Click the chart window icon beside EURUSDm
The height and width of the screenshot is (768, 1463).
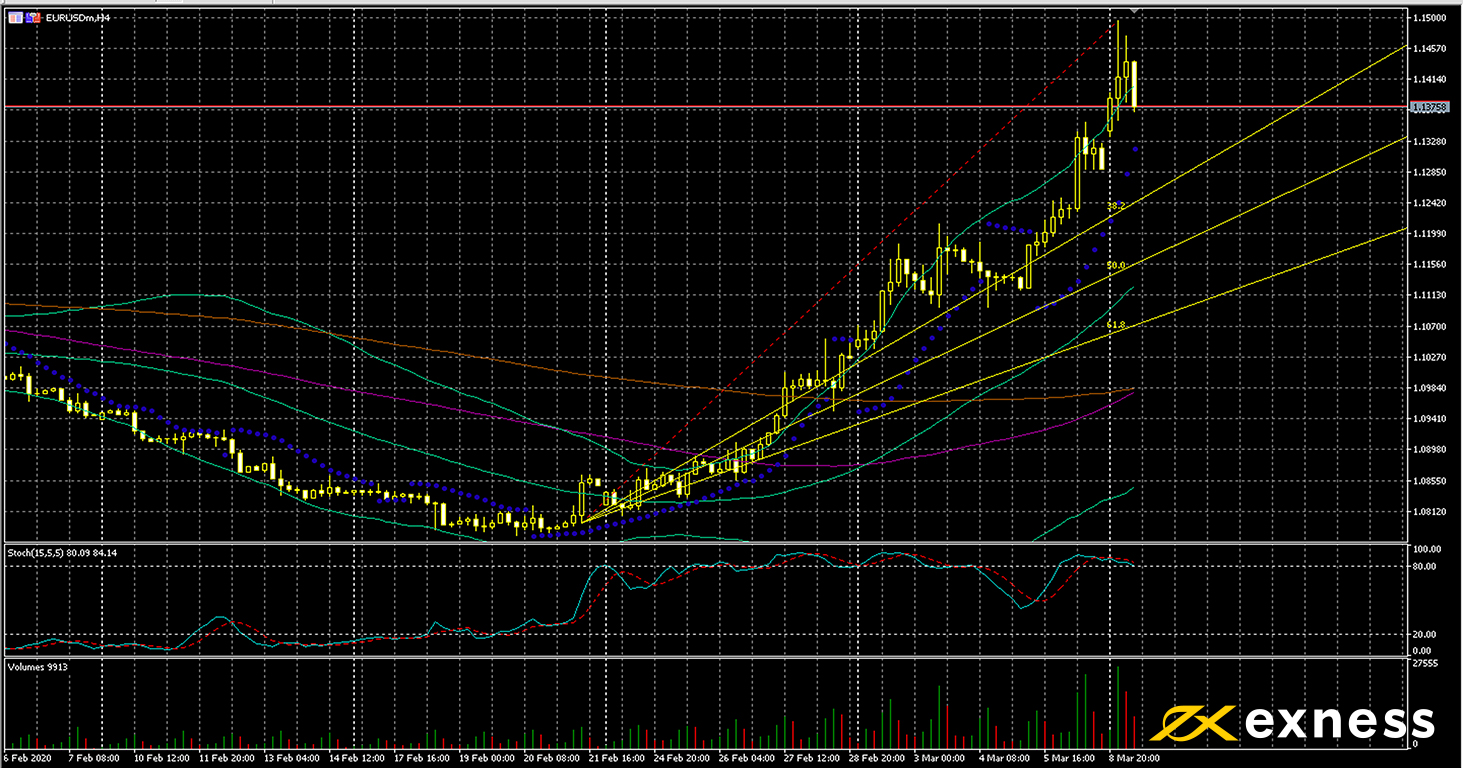tap(16, 17)
